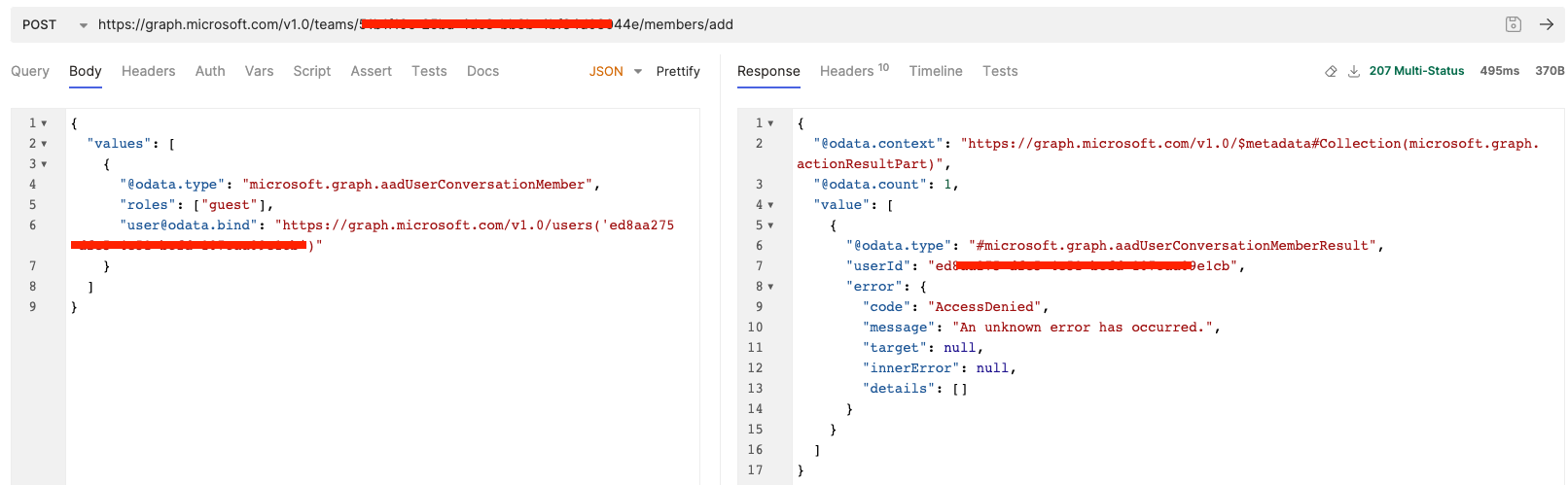
Task: Open the Assert tab
Action: 372,71
